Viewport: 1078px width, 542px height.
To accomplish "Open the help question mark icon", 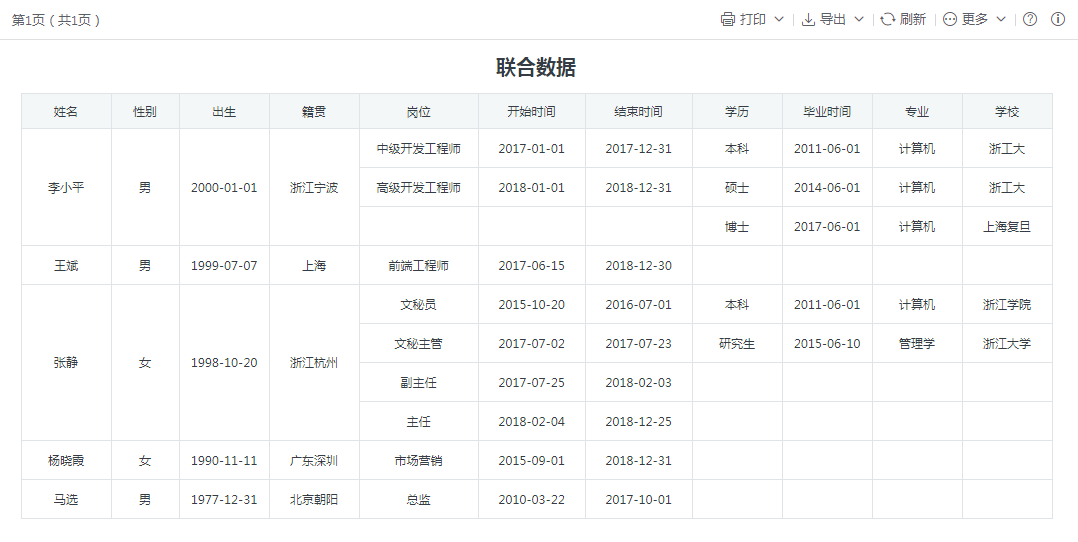I will point(1030,20).
